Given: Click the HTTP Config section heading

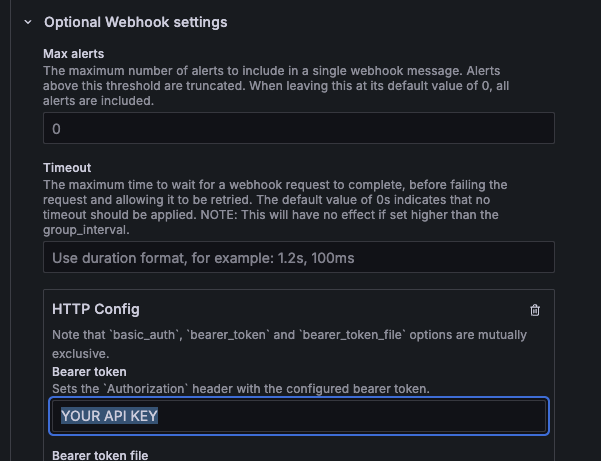Looking at the screenshot, I should 96,309.
